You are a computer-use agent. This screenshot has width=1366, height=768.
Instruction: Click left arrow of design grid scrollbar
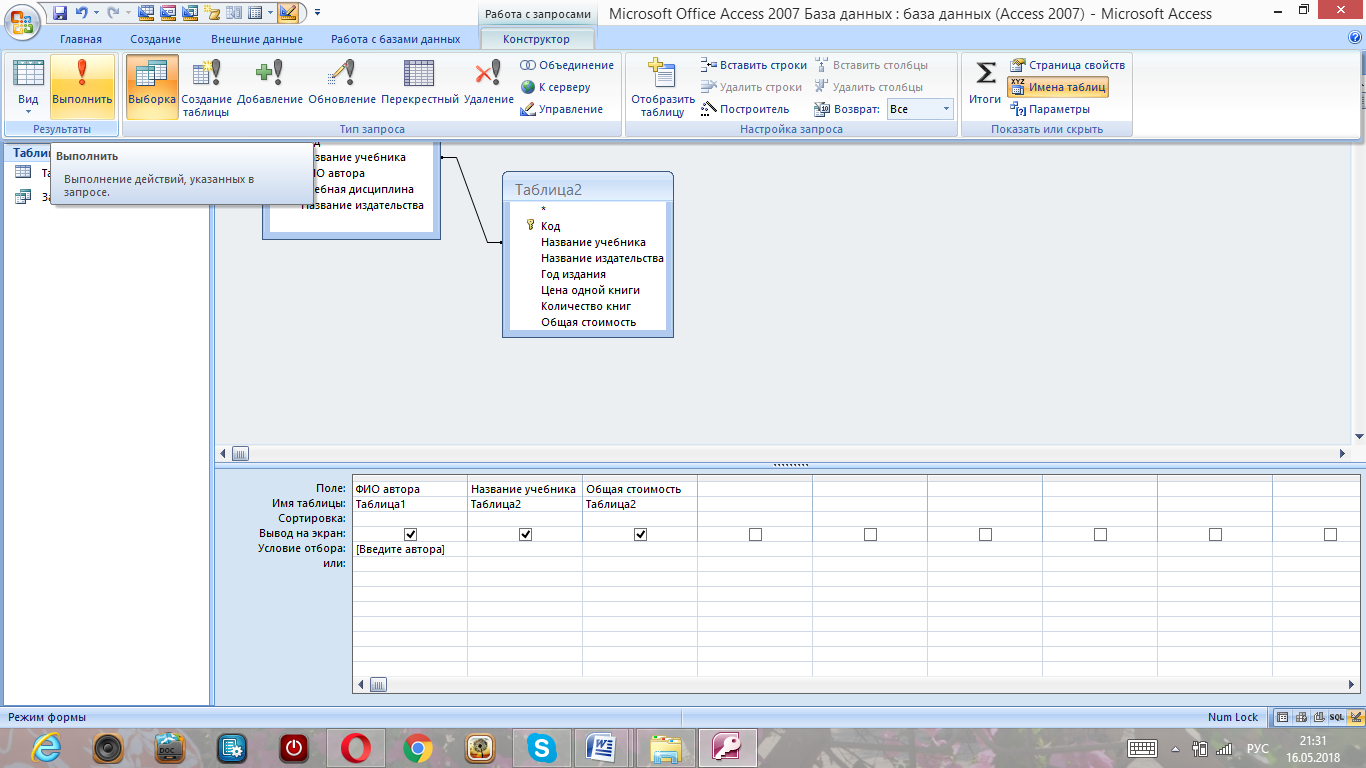coord(360,685)
